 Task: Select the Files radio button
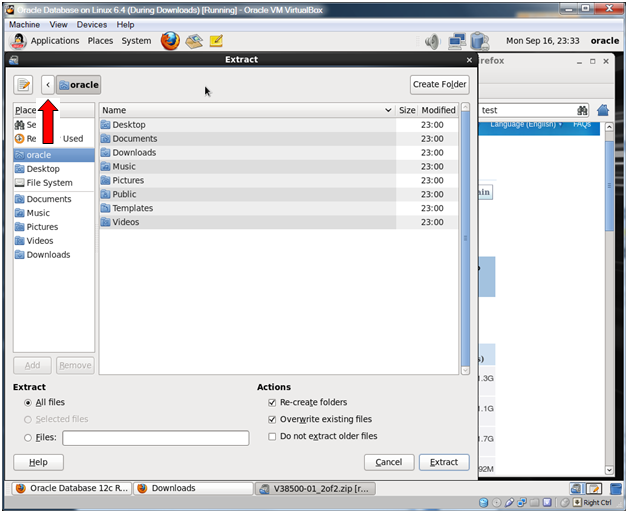(x=27, y=437)
